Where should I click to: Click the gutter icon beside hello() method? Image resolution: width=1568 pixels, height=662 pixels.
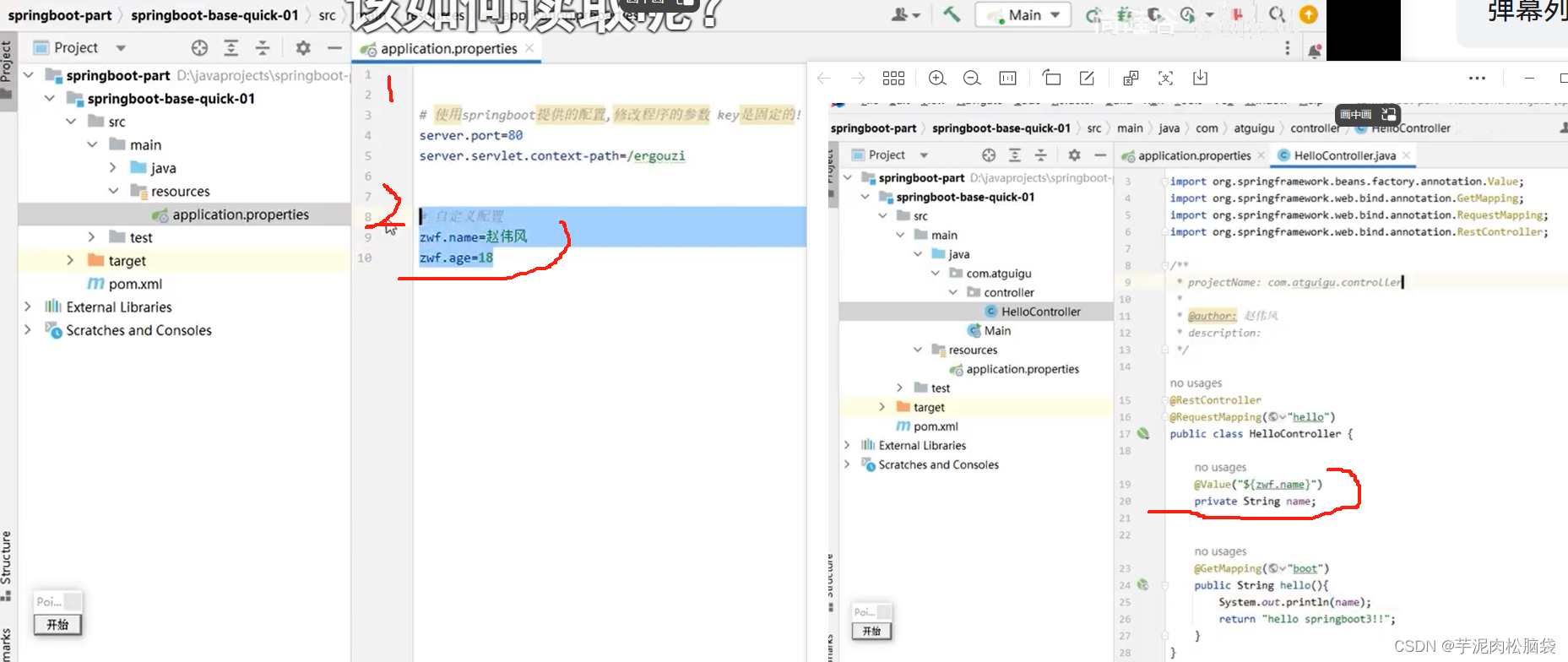click(1142, 584)
